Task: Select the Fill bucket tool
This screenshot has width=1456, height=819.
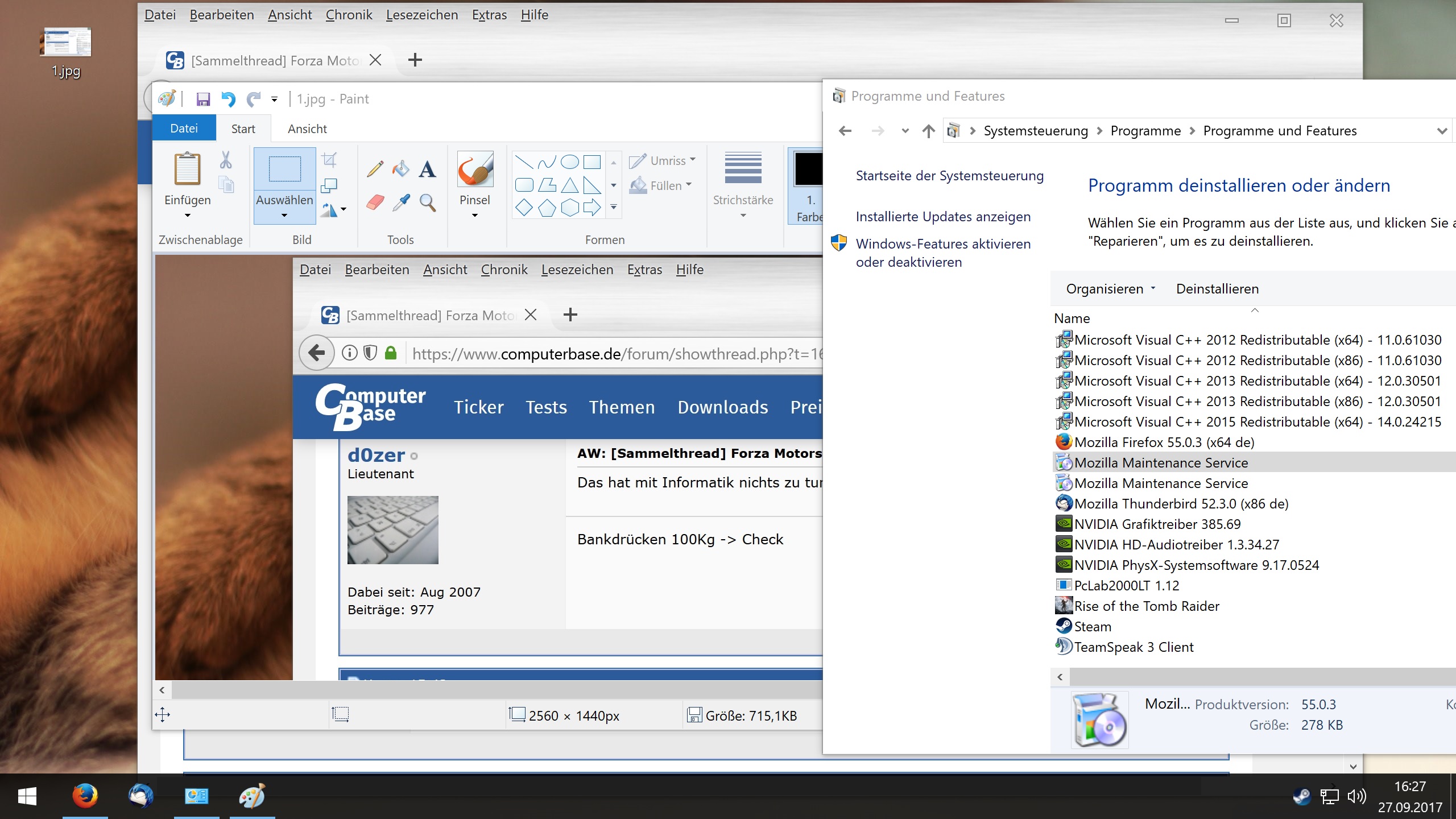Action: pyautogui.click(x=401, y=169)
